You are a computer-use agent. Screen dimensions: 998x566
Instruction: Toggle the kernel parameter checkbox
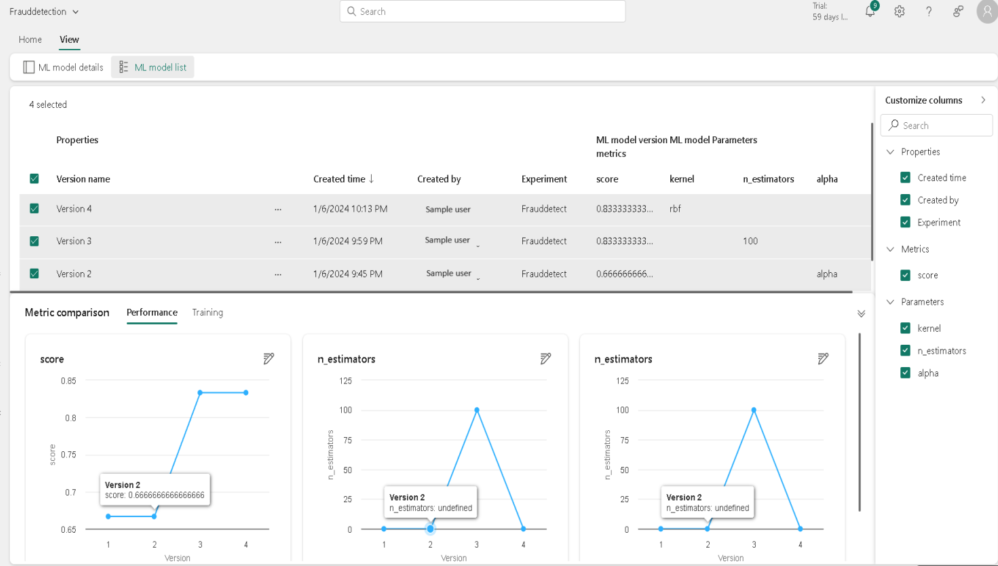pos(906,328)
